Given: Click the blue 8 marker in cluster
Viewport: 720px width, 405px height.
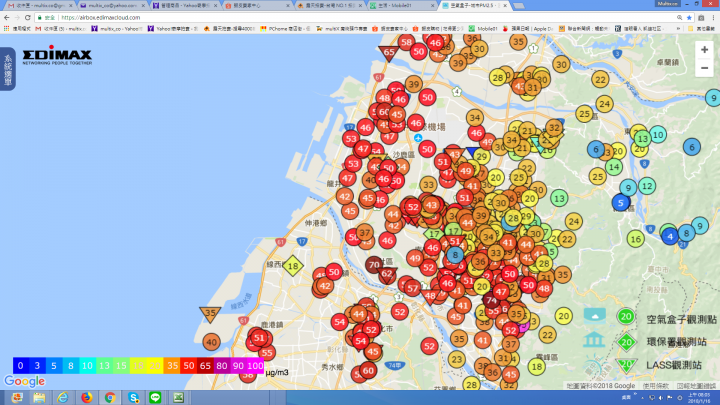Looking at the screenshot, I should coord(455,255).
